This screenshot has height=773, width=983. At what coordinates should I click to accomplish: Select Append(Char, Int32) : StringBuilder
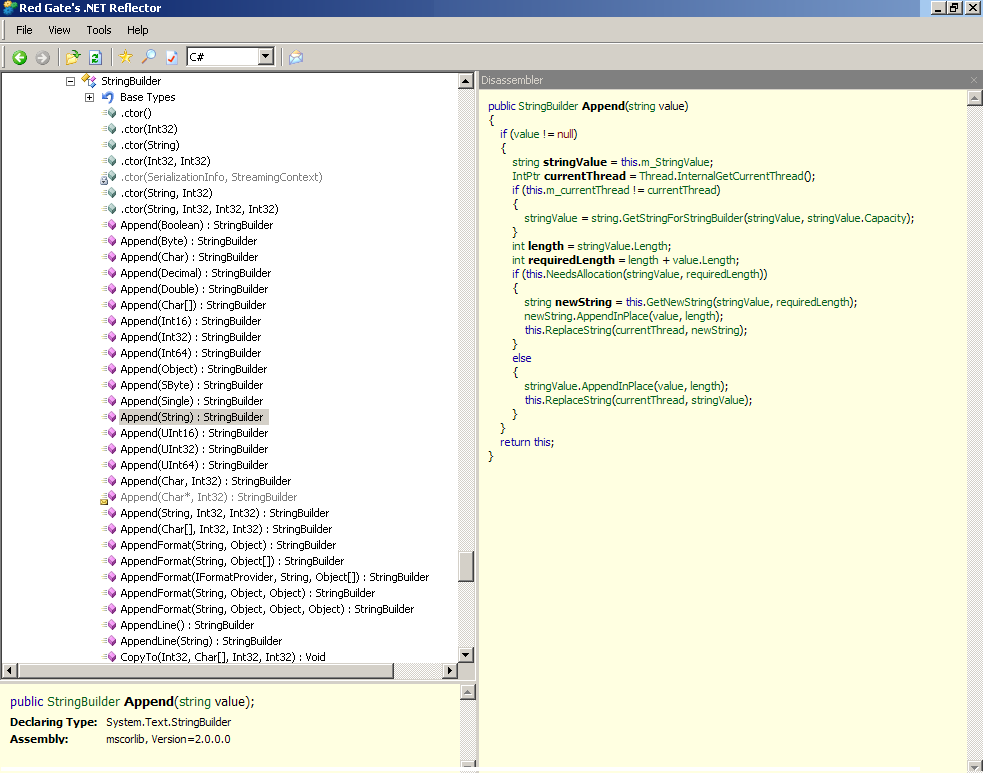tap(206, 481)
